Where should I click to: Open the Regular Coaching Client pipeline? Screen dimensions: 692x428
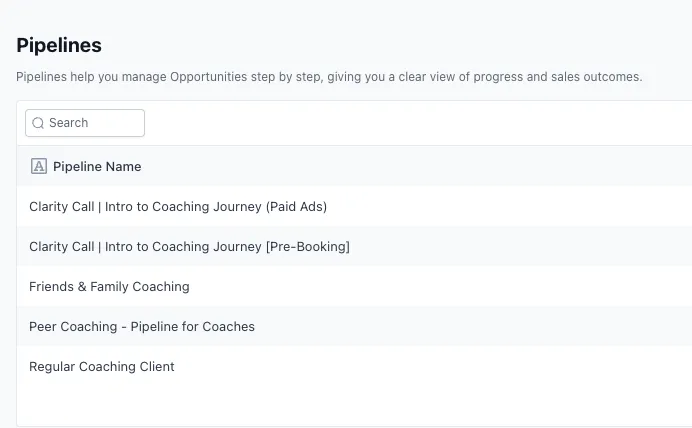pyautogui.click(x=102, y=367)
